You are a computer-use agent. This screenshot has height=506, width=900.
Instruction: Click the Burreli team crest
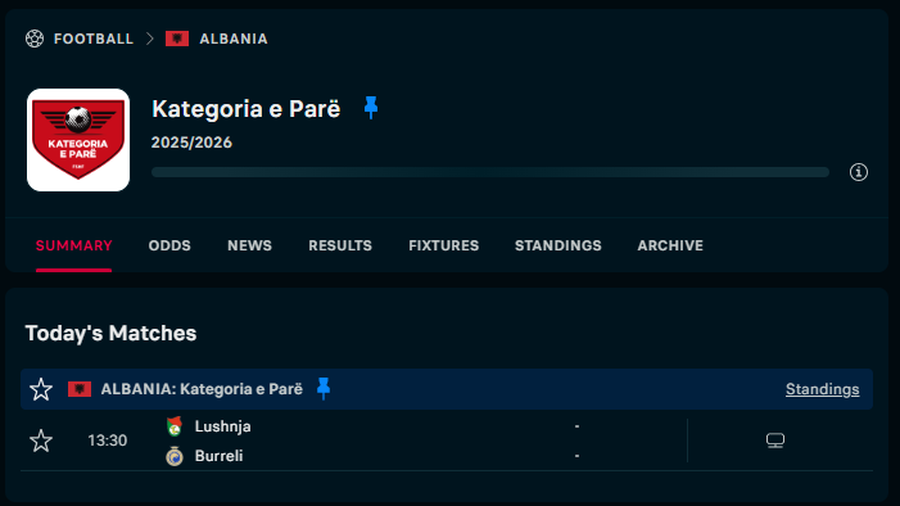[x=175, y=456]
